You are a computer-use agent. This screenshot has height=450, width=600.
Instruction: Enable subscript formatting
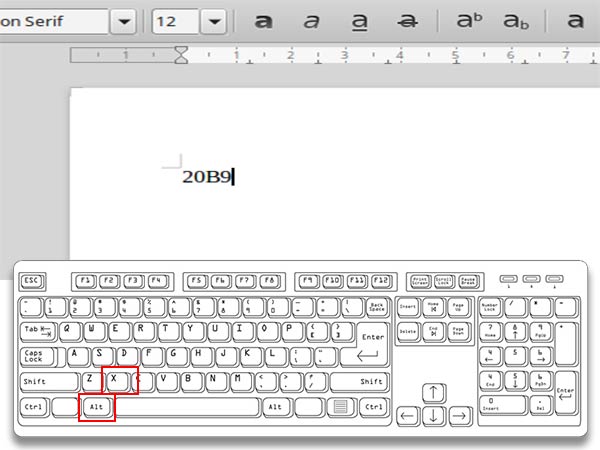pyautogui.click(x=516, y=21)
